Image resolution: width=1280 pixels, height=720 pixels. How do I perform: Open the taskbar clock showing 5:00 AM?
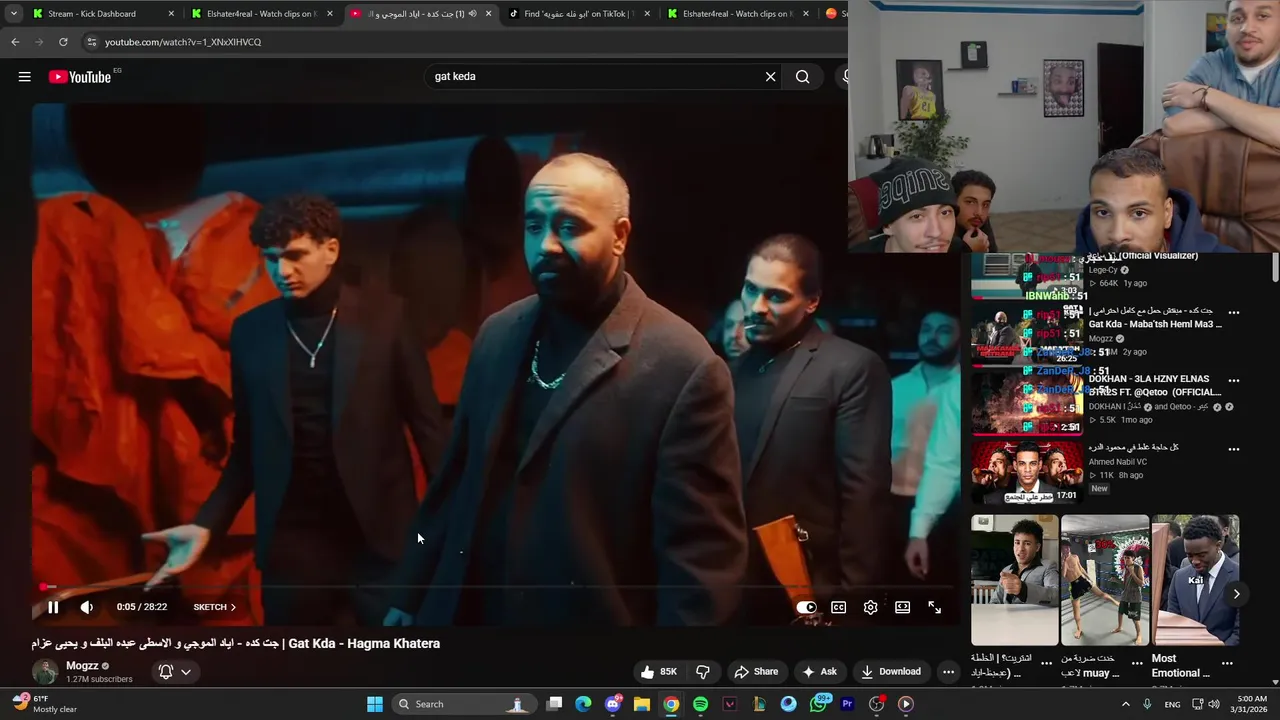tap(1251, 704)
